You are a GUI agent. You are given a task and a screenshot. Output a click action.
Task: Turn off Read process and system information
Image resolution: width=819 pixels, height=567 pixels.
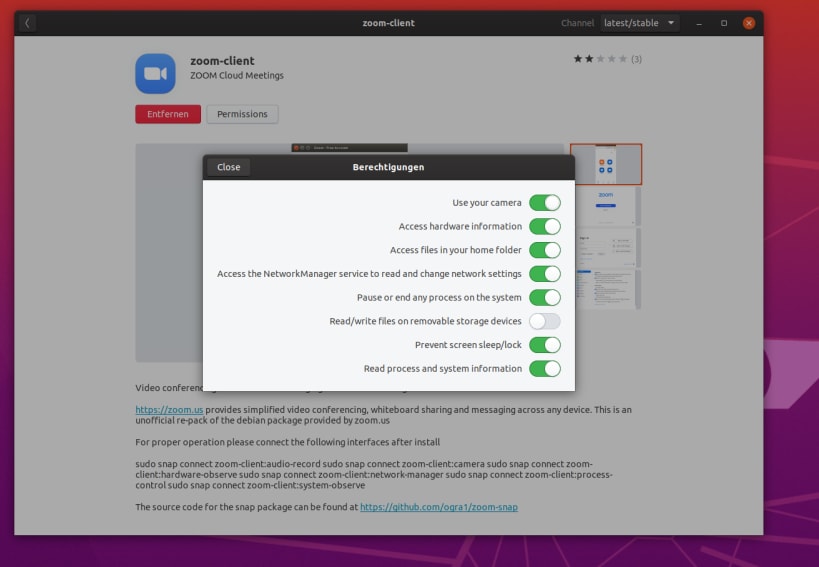(x=545, y=369)
